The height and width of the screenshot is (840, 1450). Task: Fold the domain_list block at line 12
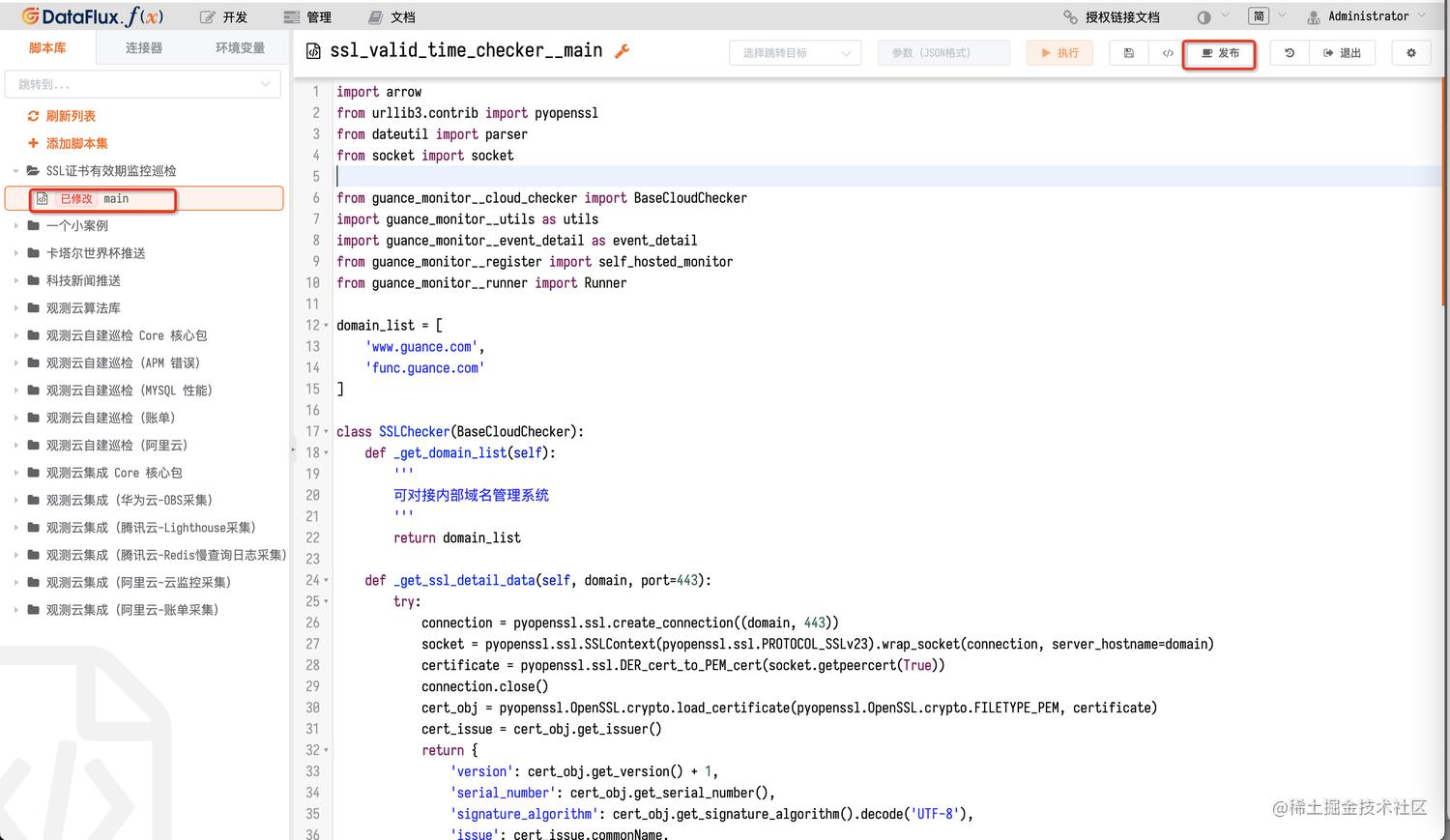point(327,326)
